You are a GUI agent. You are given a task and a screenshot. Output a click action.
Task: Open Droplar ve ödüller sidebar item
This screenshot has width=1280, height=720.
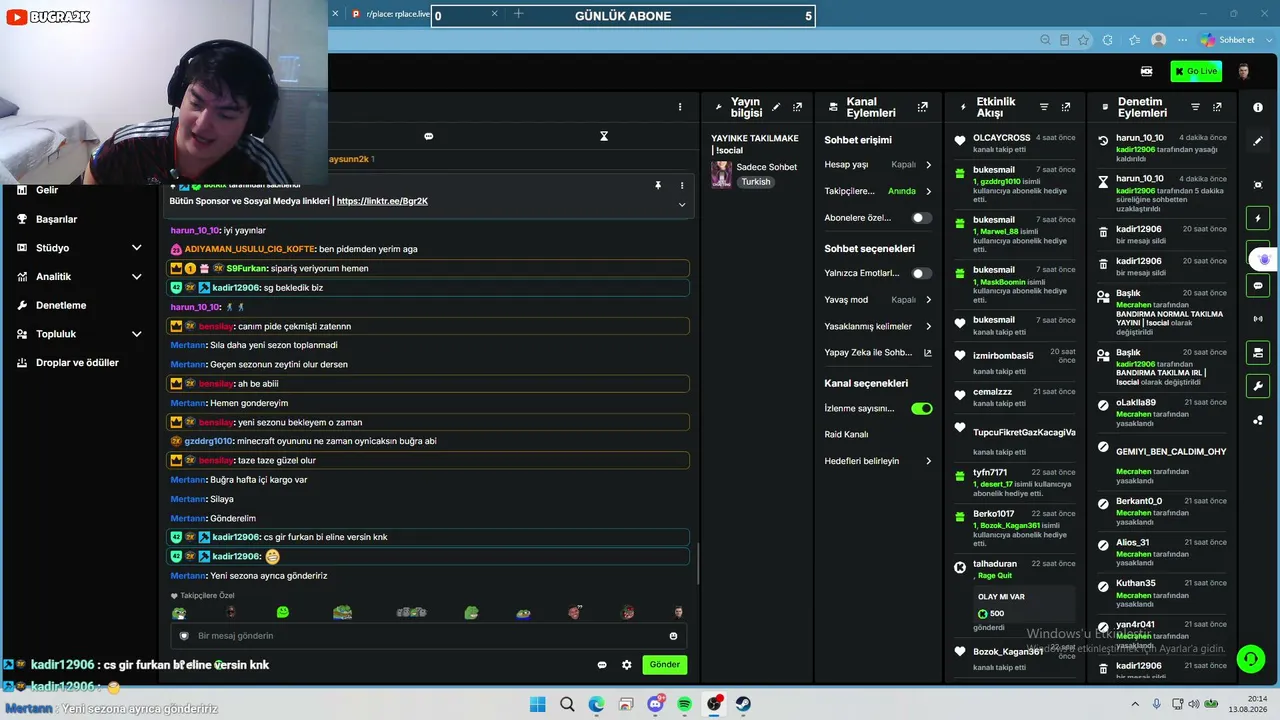click(79, 363)
